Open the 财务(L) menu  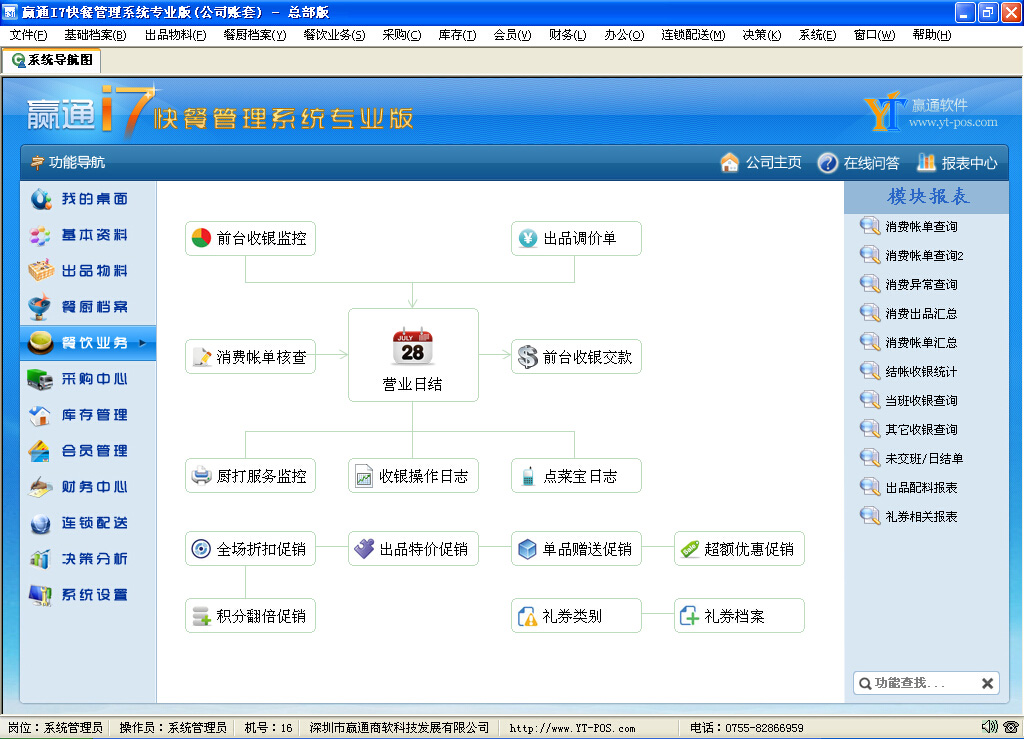click(x=568, y=35)
